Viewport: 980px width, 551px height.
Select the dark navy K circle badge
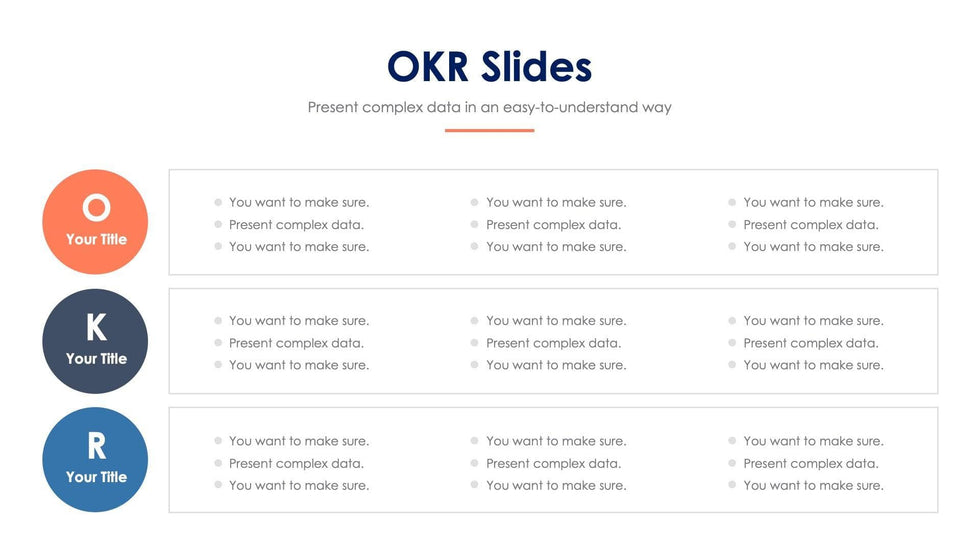(x=95, y=341)
